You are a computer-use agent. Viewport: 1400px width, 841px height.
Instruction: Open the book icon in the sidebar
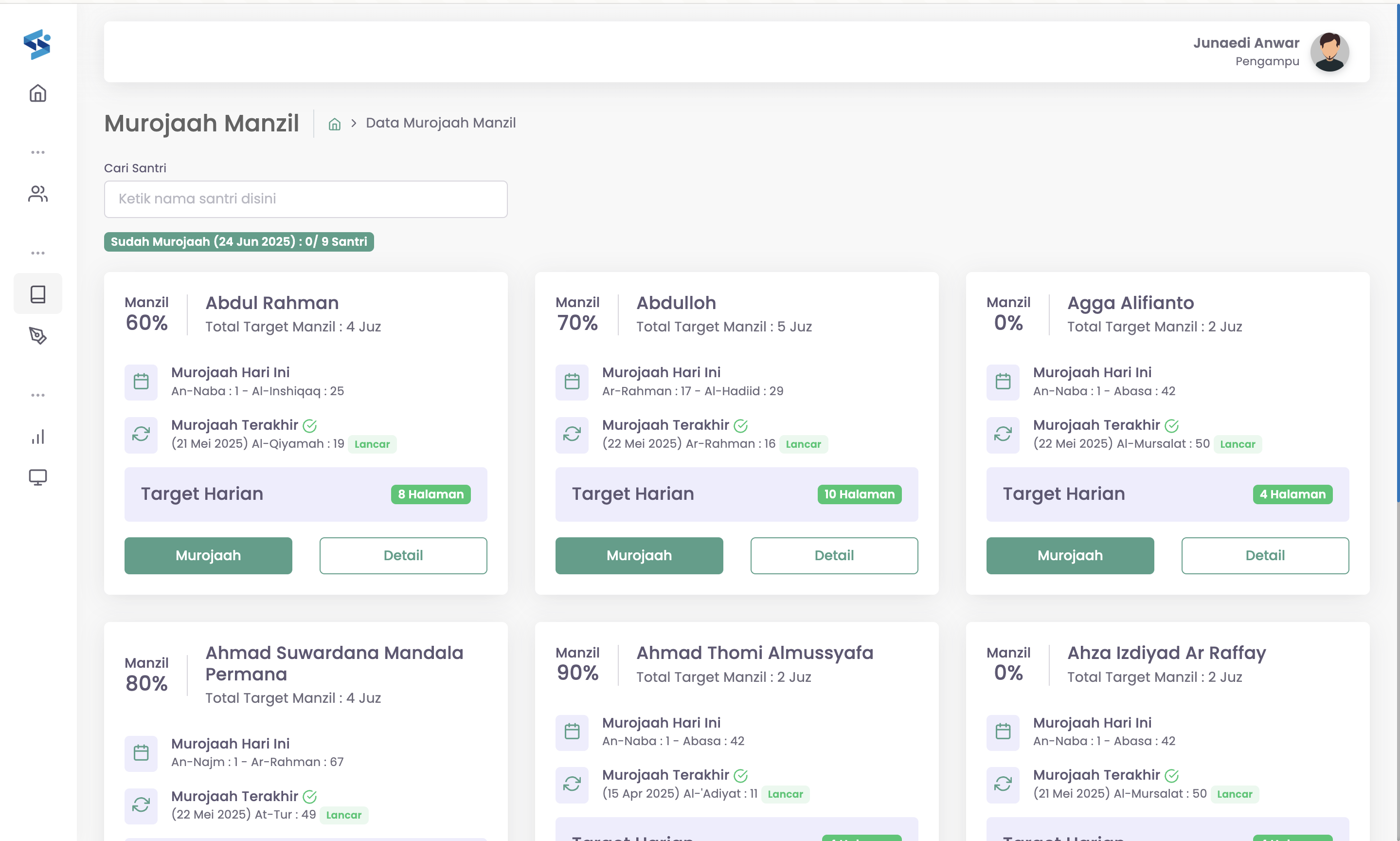pos(37,293)
